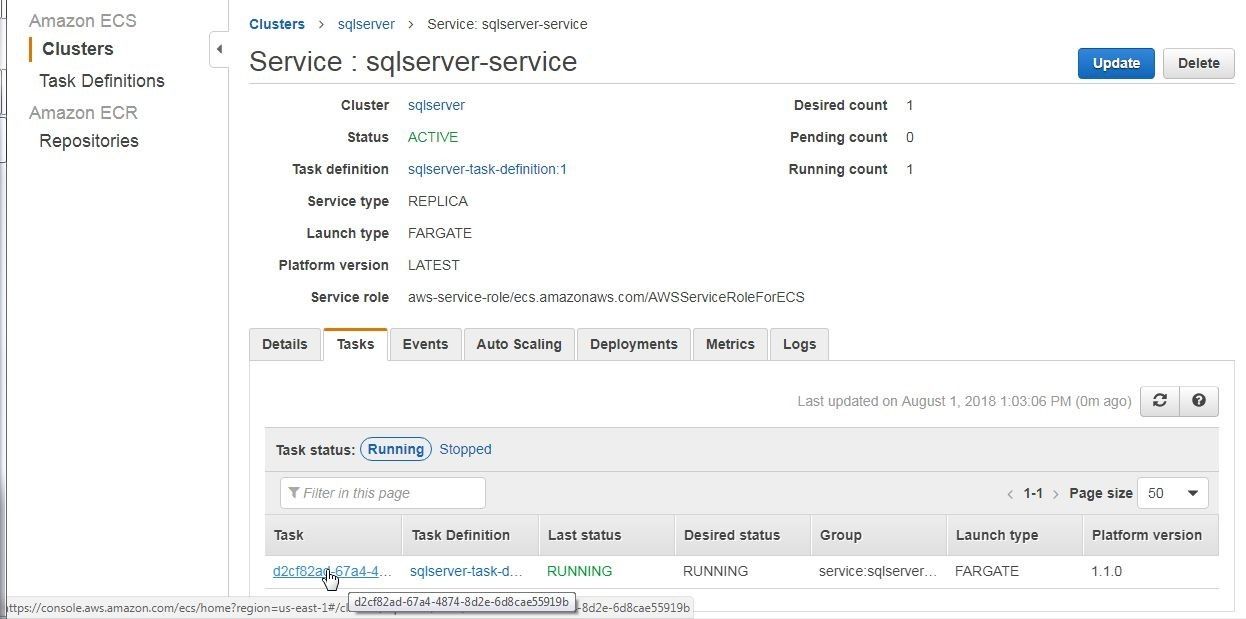This screenshot has width=1246, height=619.
Task: Open Clusters in the sidebar
Action: (77, 49)
